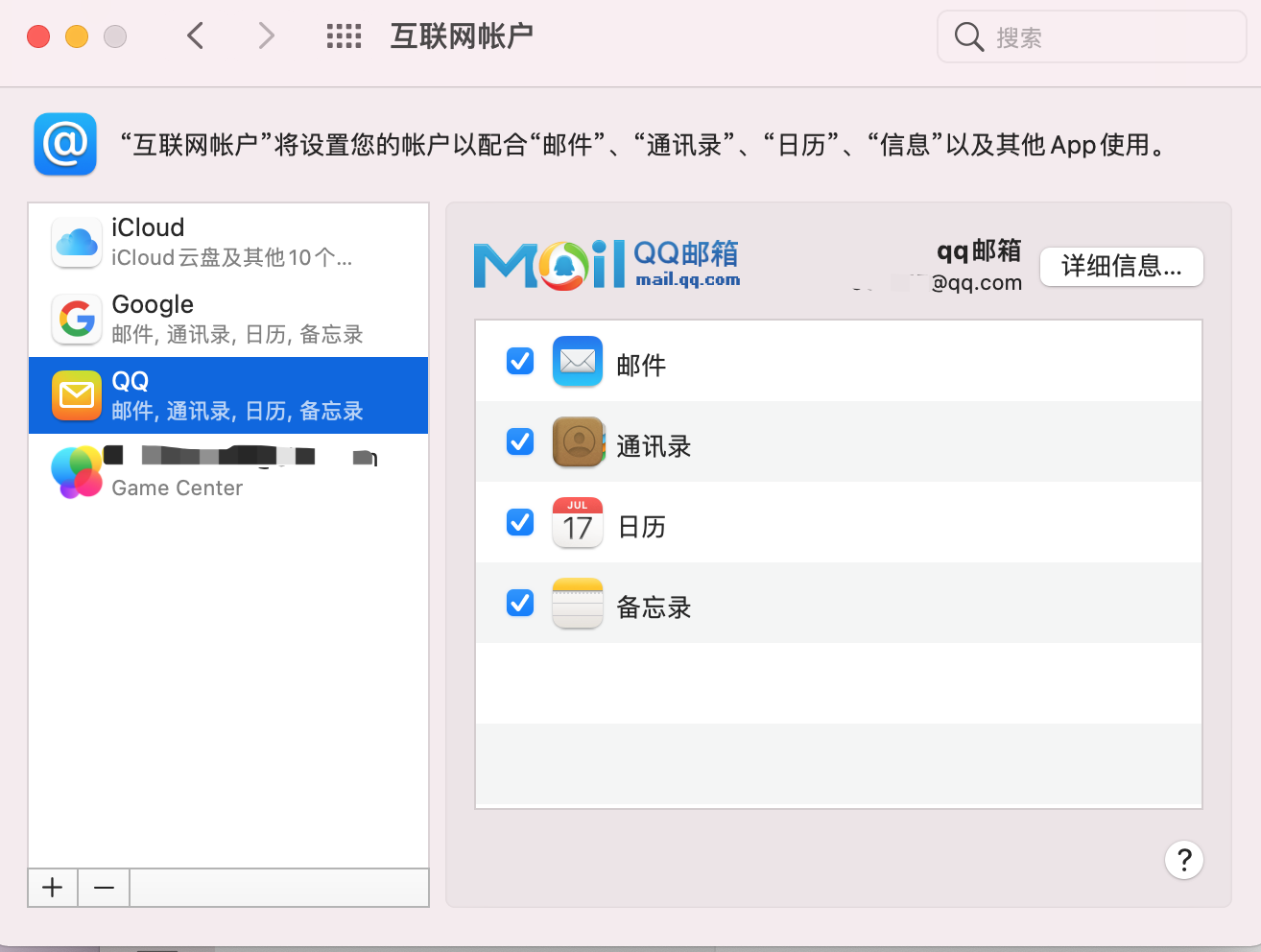The height and width of the screenshot is (952, 1261).
Task: Disable the 通讯录 checkbox
Action: 520,441
